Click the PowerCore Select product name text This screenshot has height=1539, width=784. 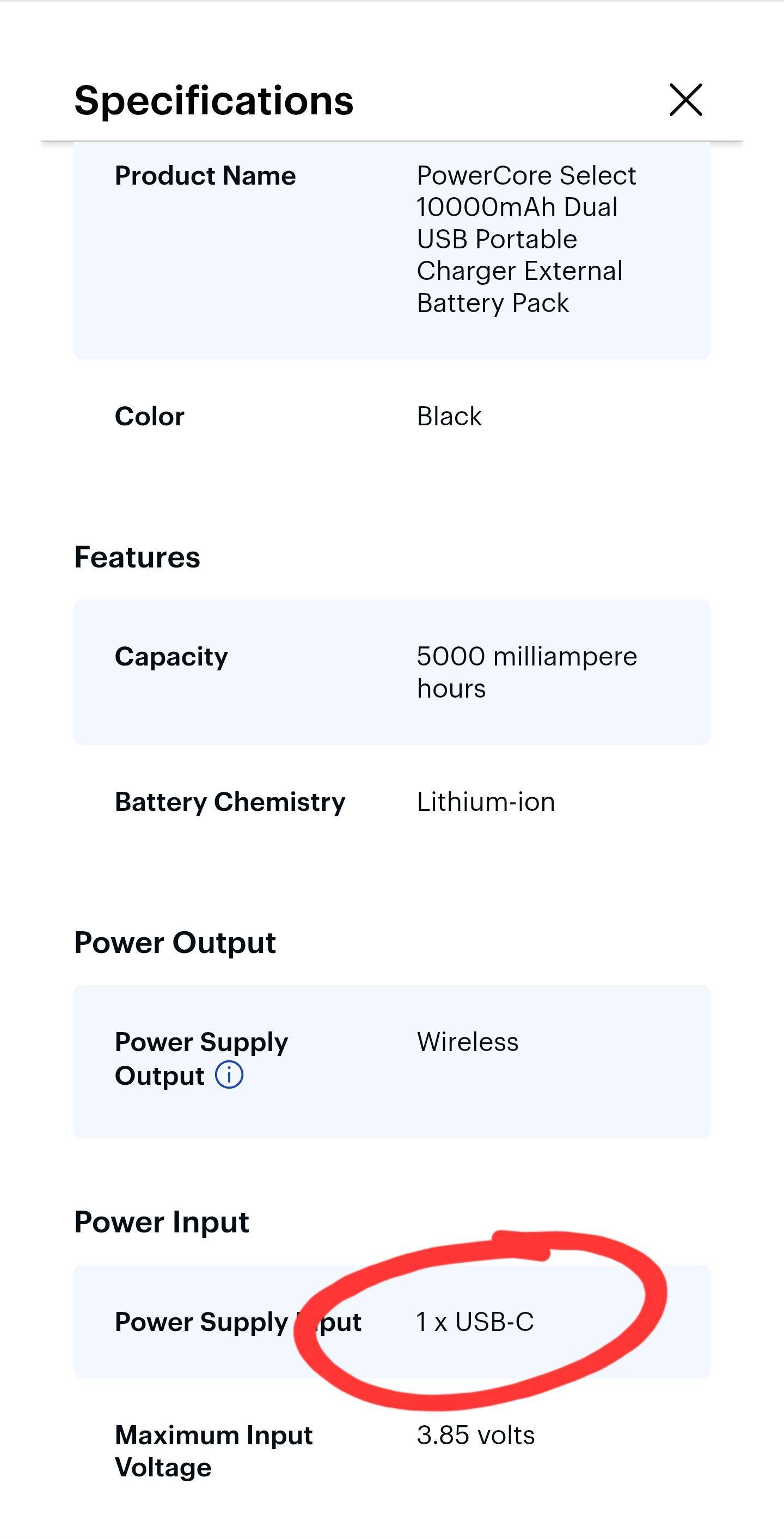tap(525, 239)
